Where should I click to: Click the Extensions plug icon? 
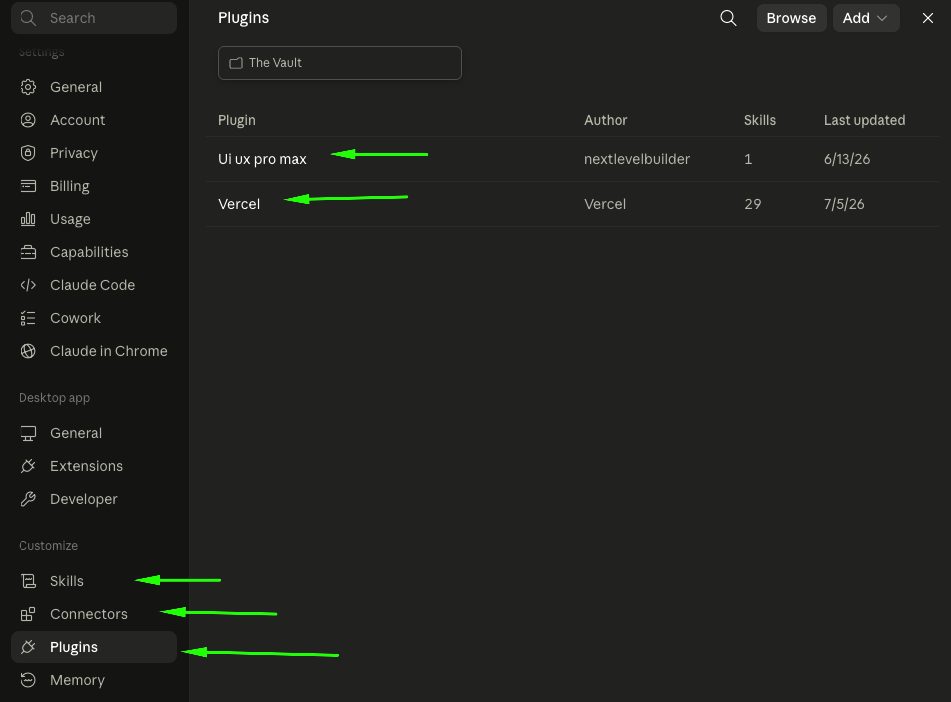coord(28,466)
